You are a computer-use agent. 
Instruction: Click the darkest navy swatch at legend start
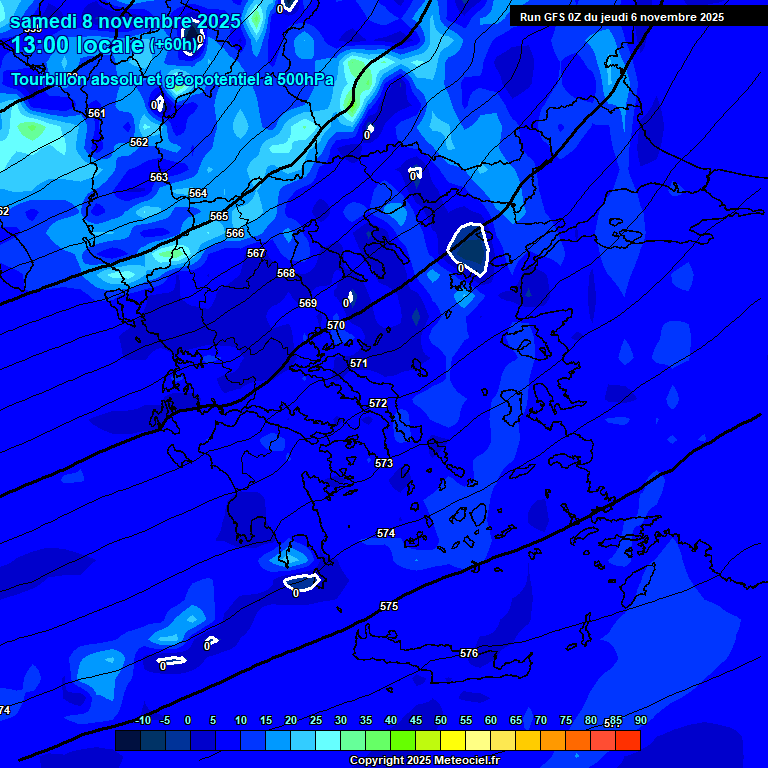tap(127, 741)
